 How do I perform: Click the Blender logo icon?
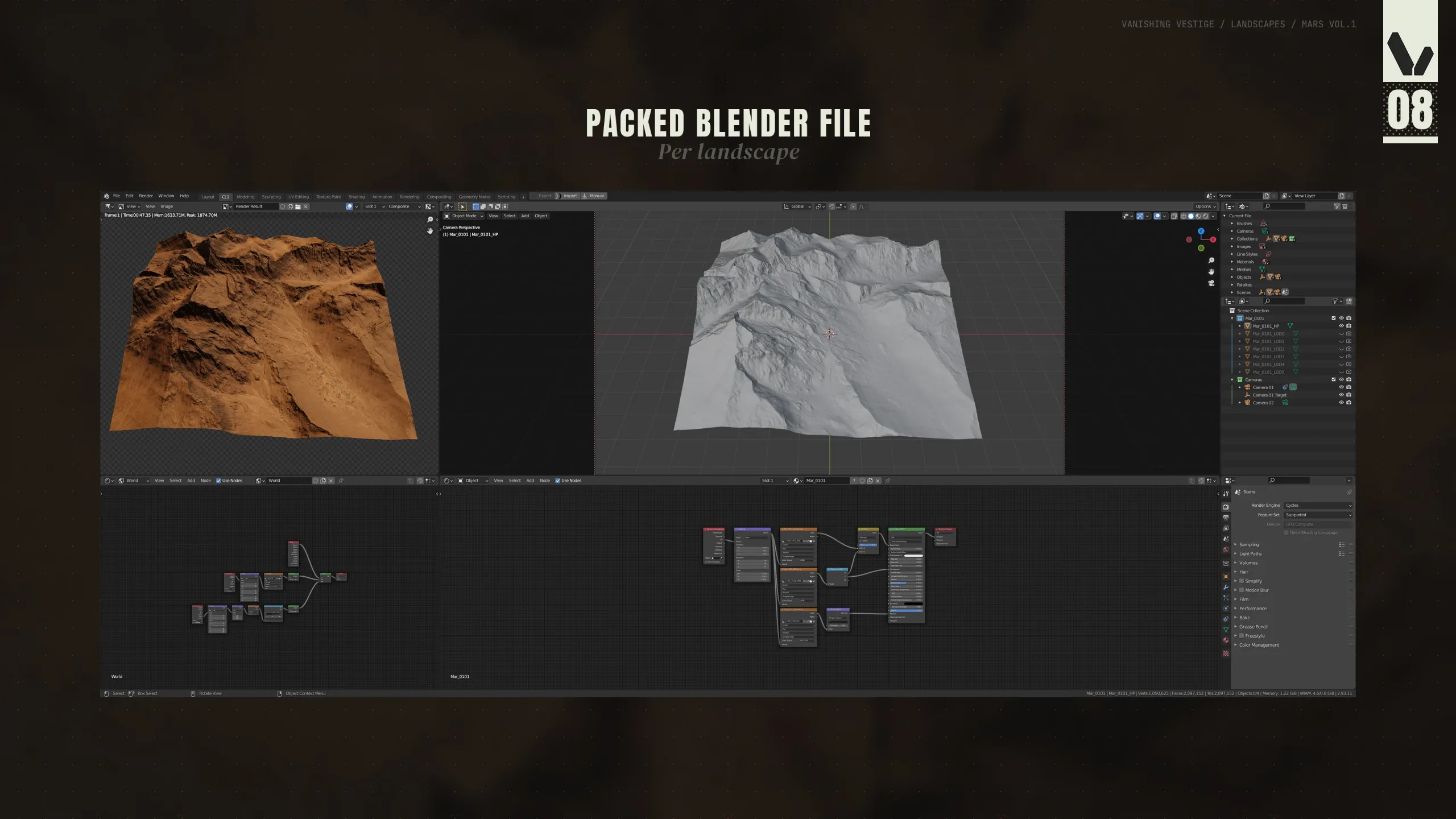[x=106, y=196]
